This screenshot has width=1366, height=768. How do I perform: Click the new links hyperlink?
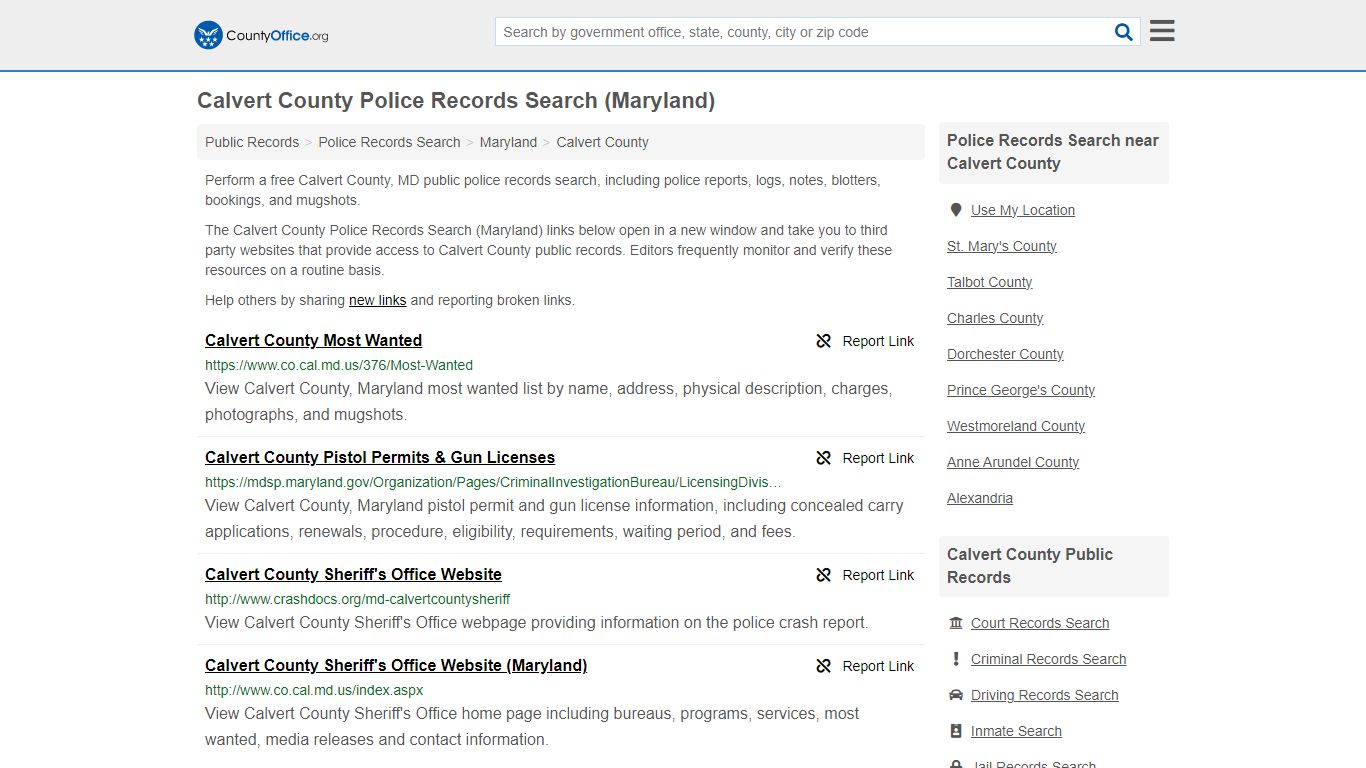[377, 300]
